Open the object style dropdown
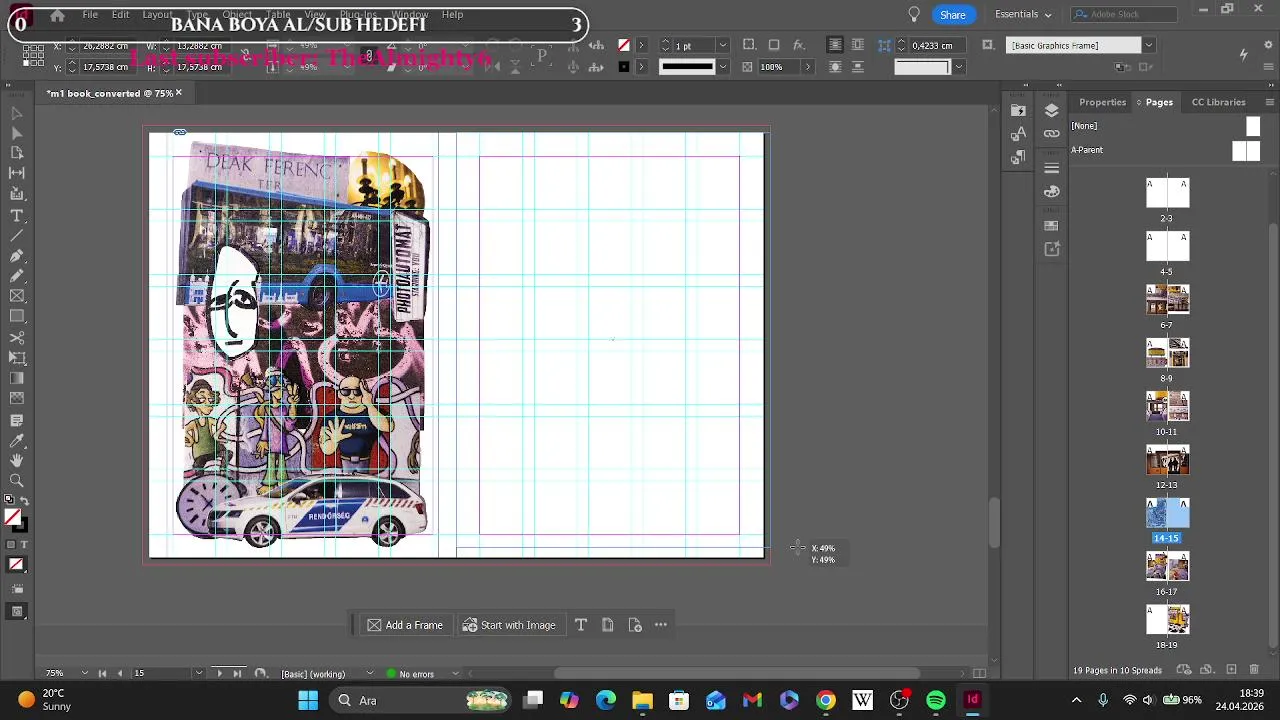 tap(1148, 45)
